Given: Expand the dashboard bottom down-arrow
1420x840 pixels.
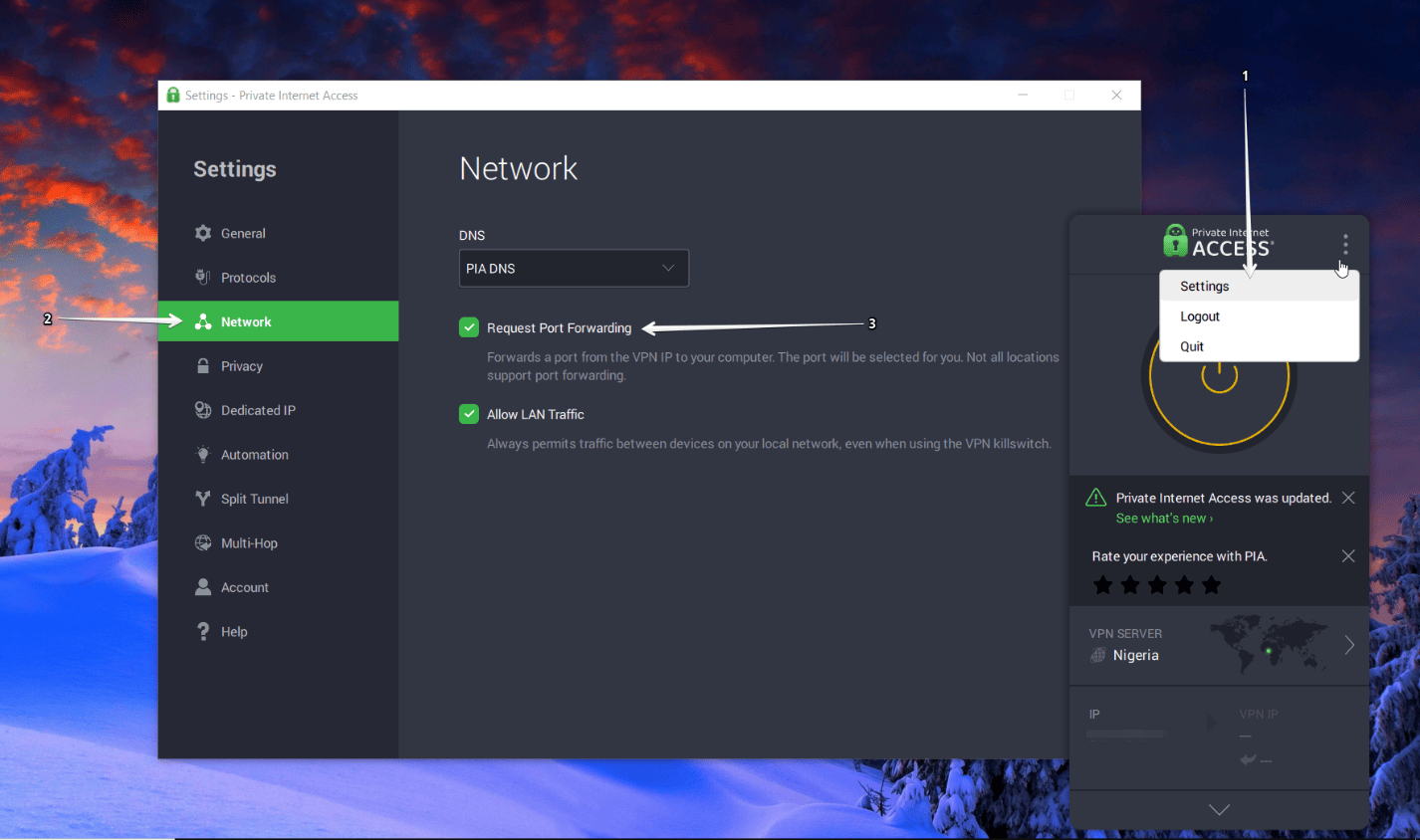Looking at the screenshot, I should click(x=1219, y=810).
